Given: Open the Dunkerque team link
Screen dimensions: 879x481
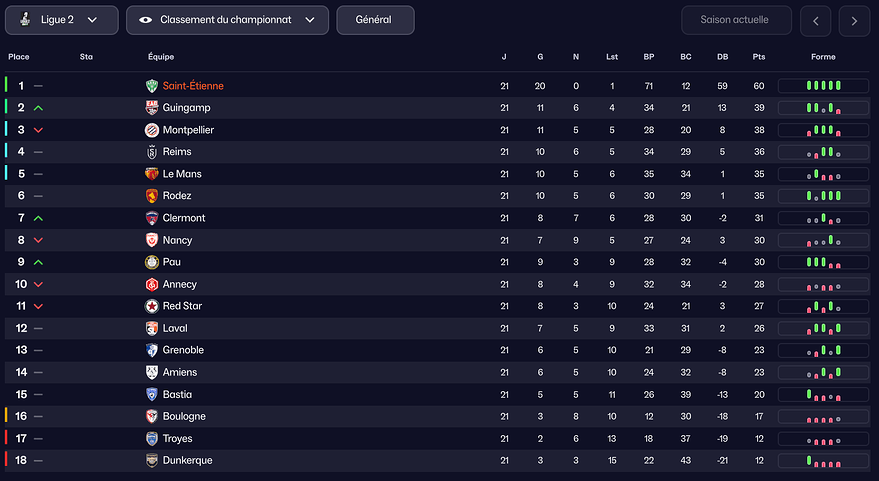Looking at the screenshot, I should [x=187, y=460].
